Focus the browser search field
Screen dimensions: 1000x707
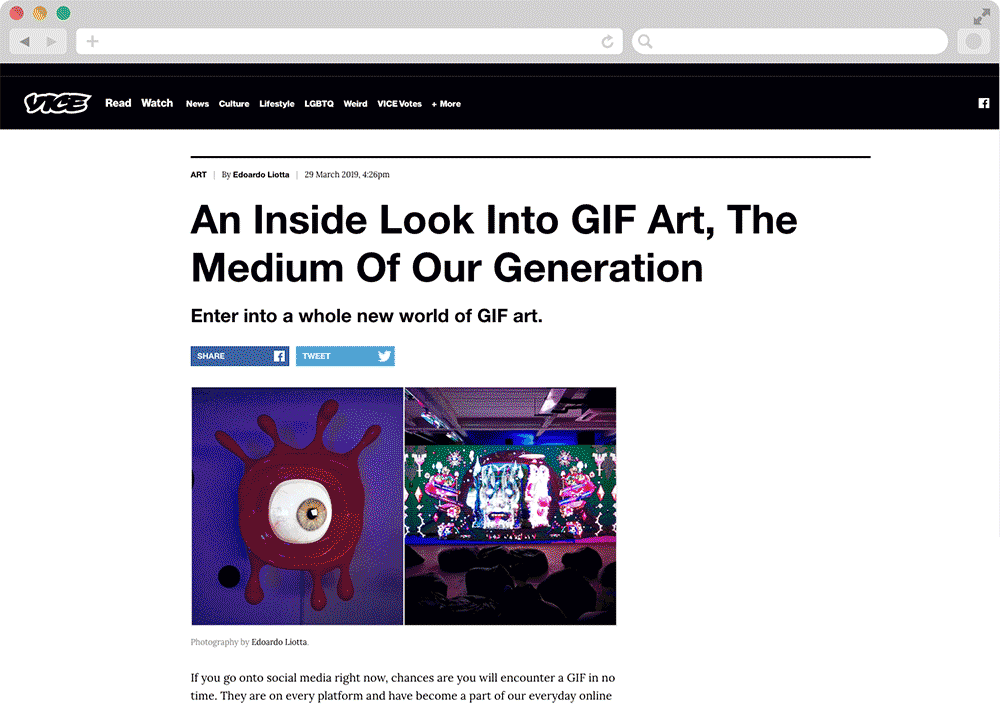tap(790, 41)
